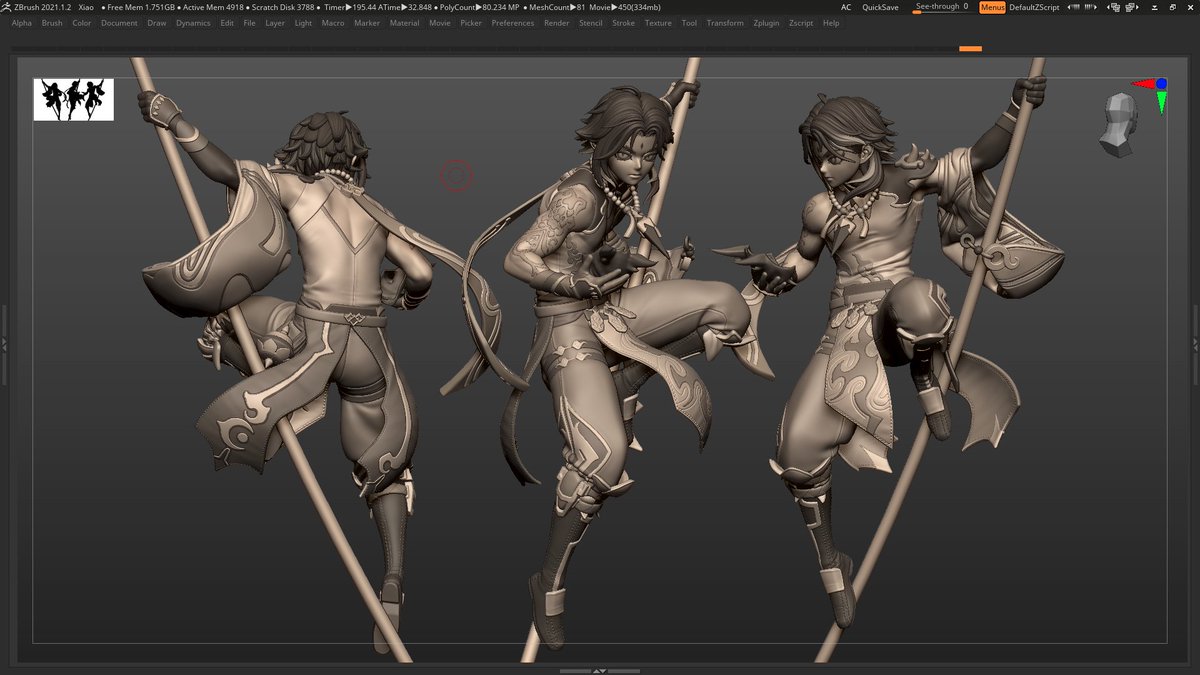Open the Preferences menu
The width and height of the screenshot is (1200, 675).
click(x=513, y=23)
